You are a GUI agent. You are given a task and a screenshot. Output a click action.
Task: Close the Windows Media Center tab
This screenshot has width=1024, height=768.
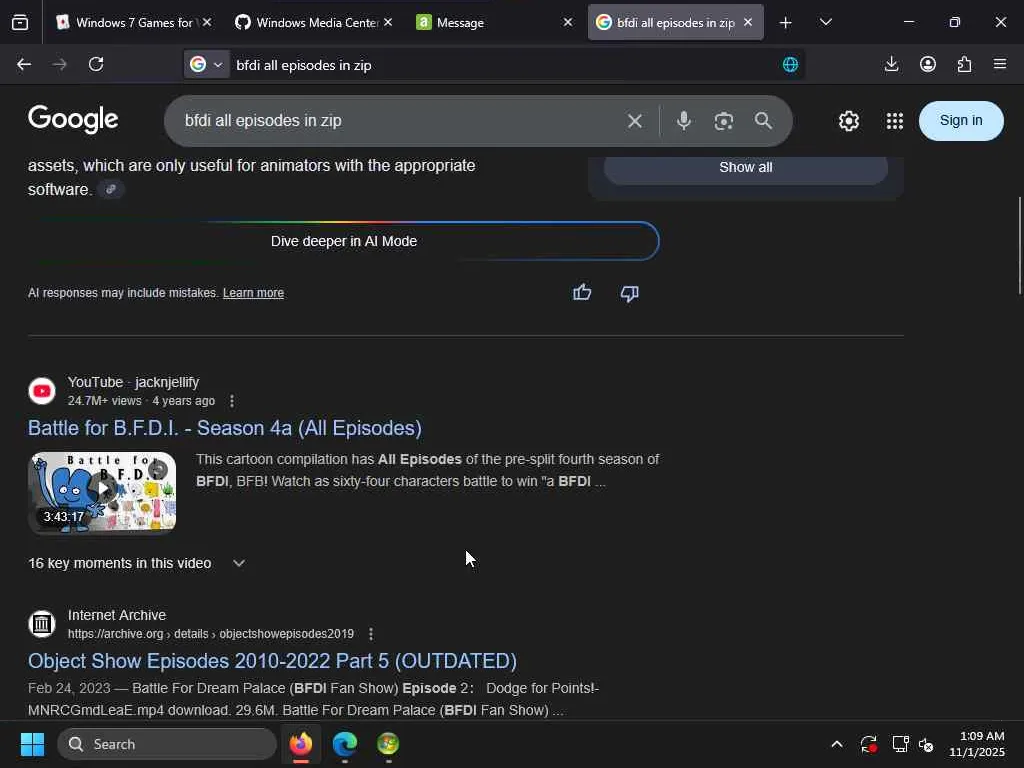tap(388, 22)
